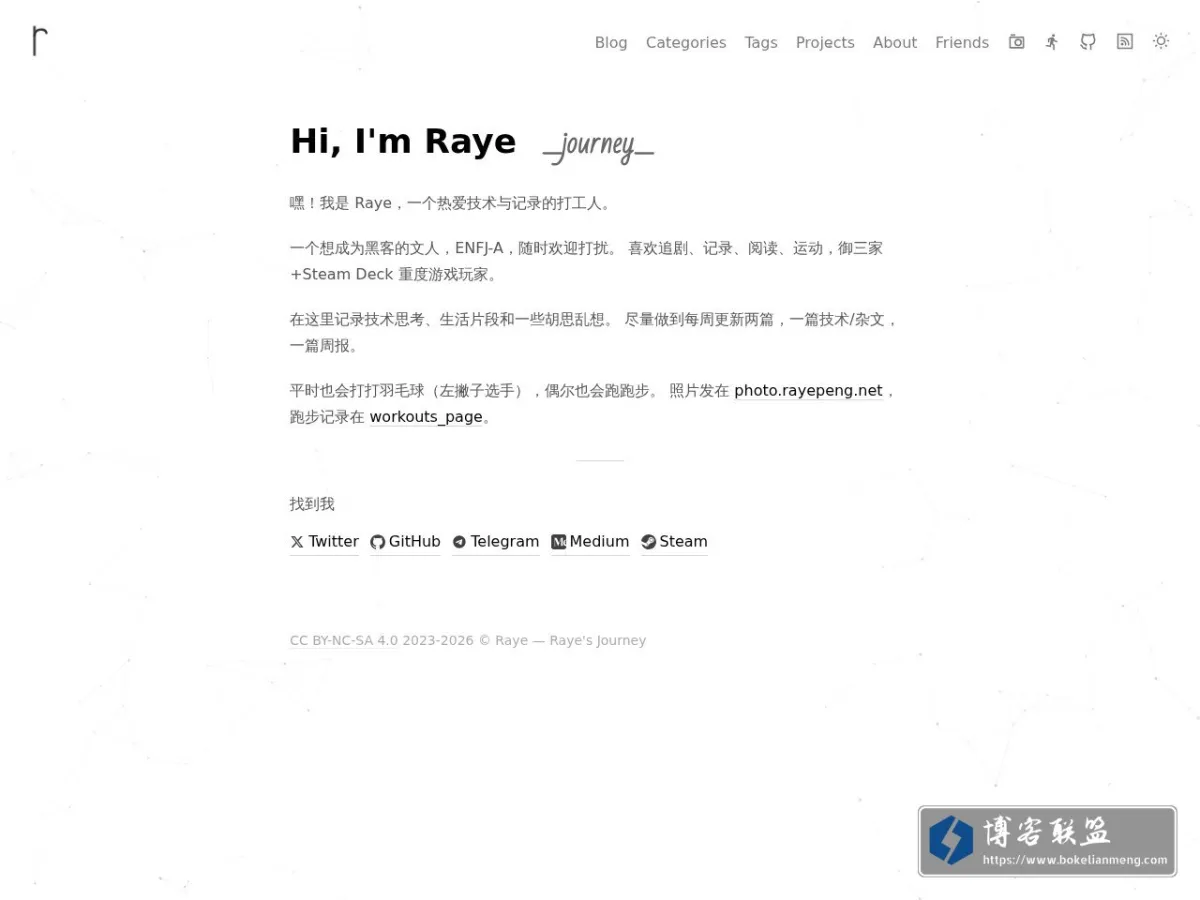Click the Steam logo icon before Steam
This screenshot has height=900, width=1200.
(648, 542)
